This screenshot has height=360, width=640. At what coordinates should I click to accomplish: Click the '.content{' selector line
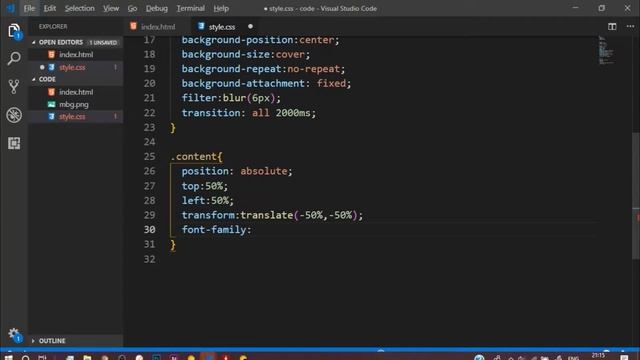pos(197,157)
